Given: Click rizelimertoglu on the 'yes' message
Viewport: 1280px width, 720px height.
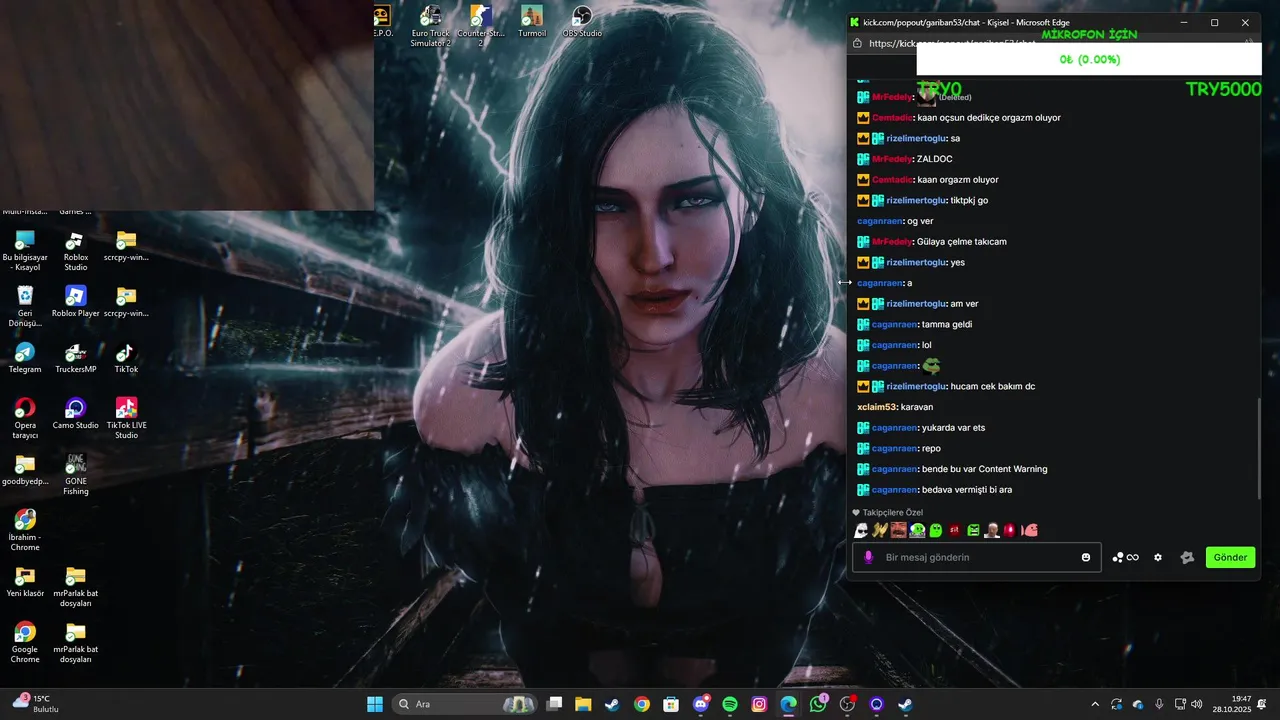Looking at the screenshot, I should [x=916, y=262].
